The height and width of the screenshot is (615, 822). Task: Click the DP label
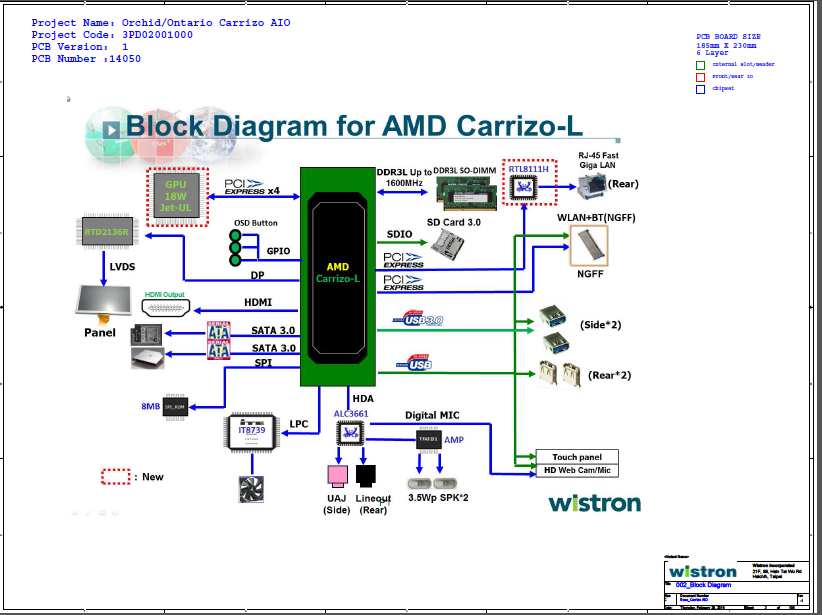pos(257,275)
